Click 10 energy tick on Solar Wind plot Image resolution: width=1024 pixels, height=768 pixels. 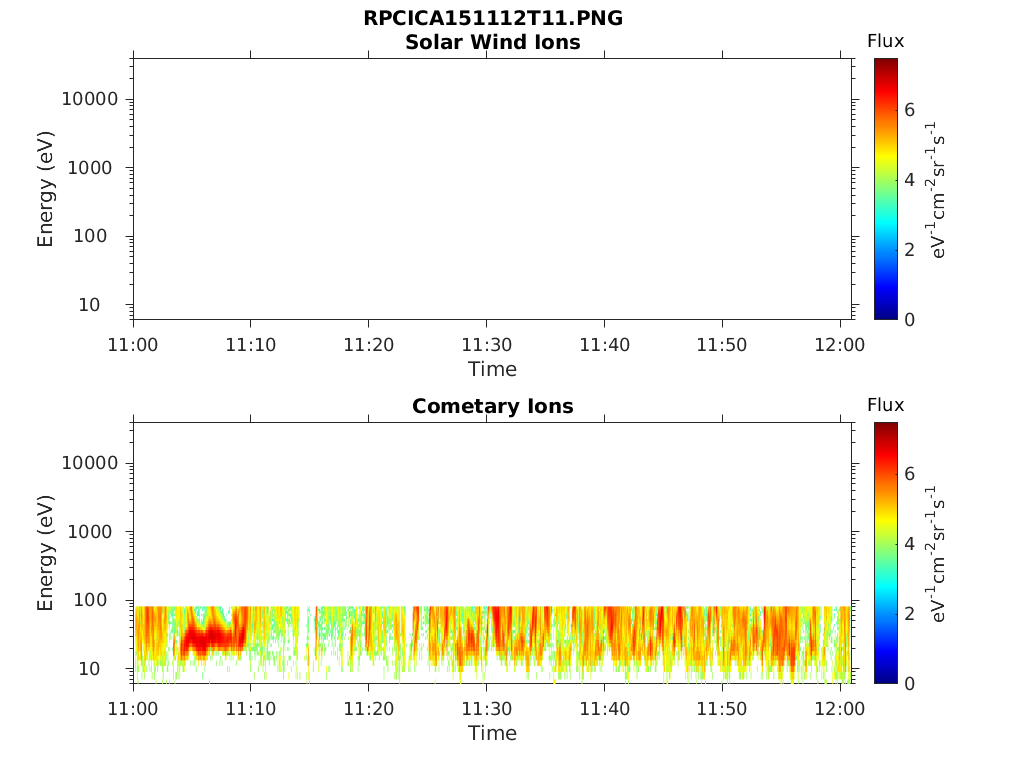[x=89, y=305]
